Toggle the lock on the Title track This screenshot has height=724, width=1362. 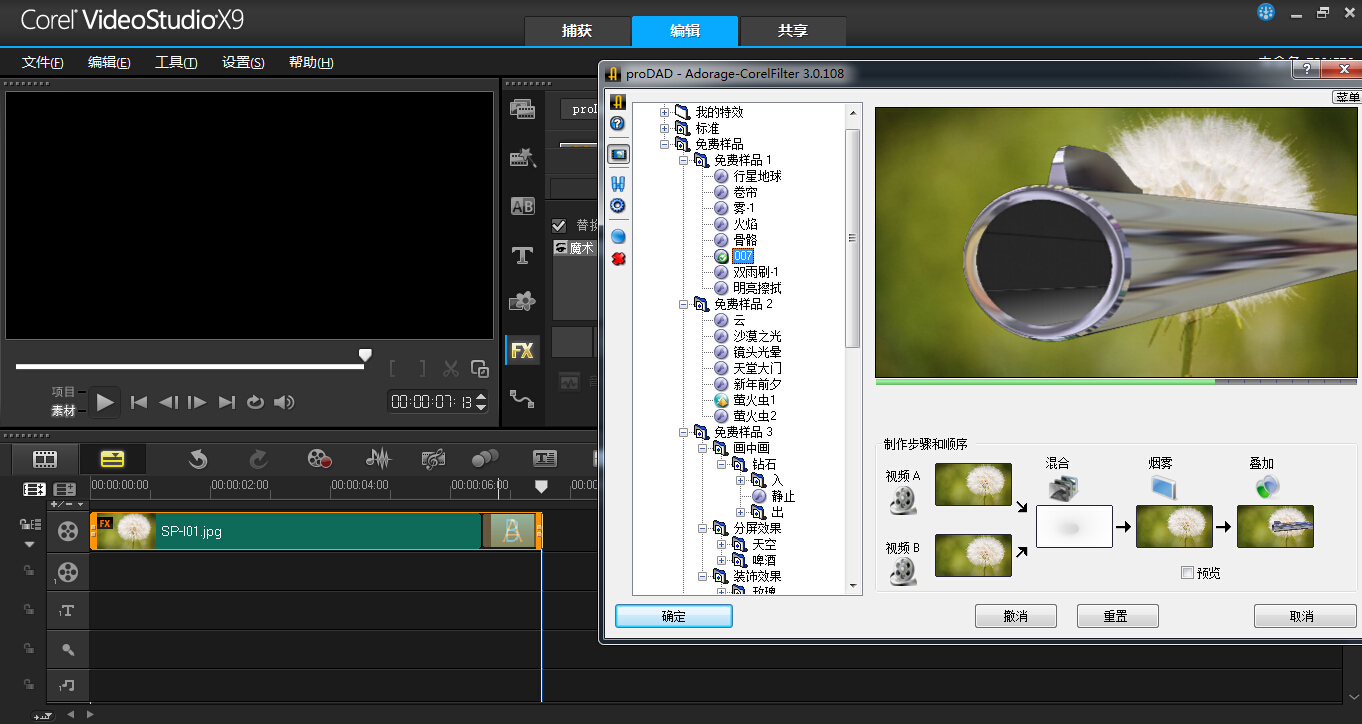pos(29,609)
